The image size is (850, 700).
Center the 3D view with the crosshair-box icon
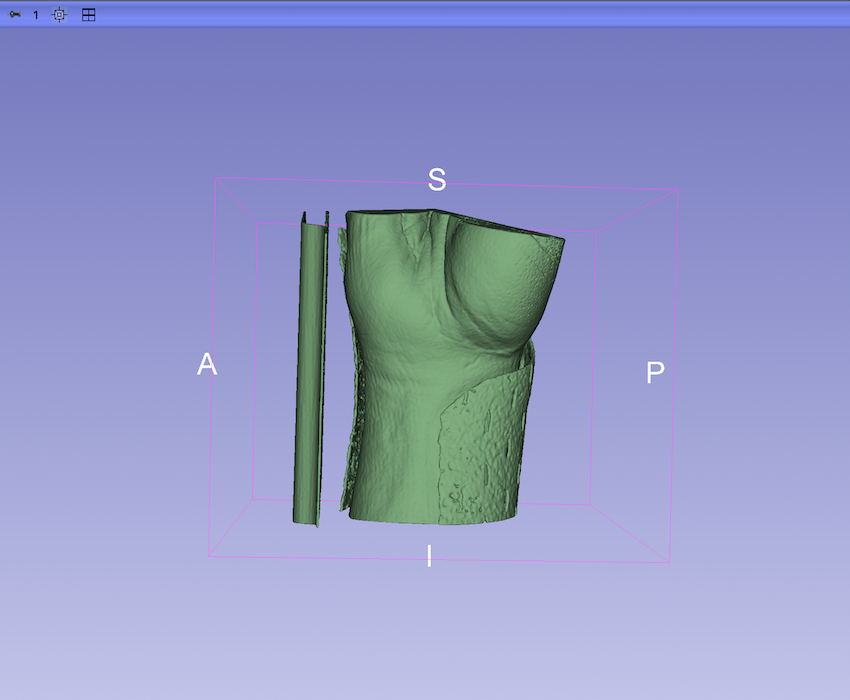60,15
